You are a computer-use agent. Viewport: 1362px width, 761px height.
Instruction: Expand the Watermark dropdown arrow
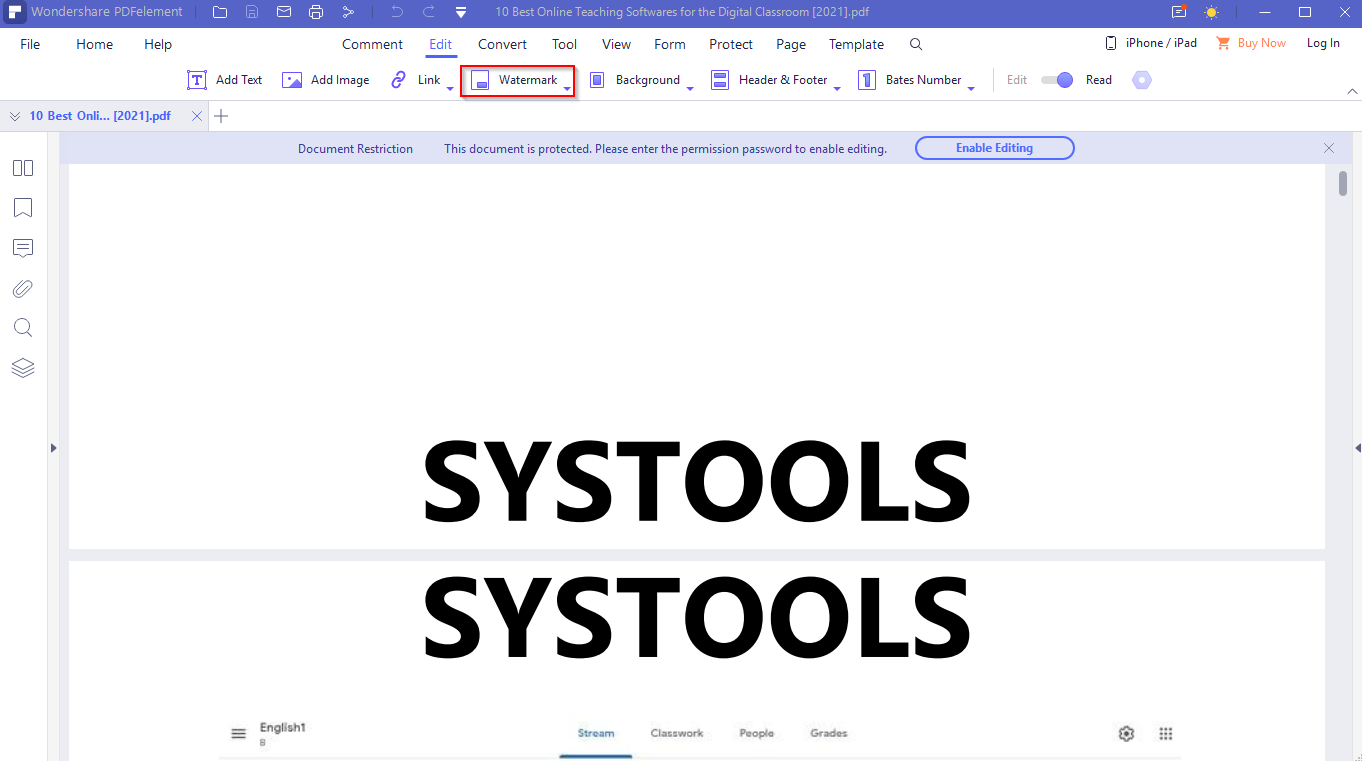[567, 89]
